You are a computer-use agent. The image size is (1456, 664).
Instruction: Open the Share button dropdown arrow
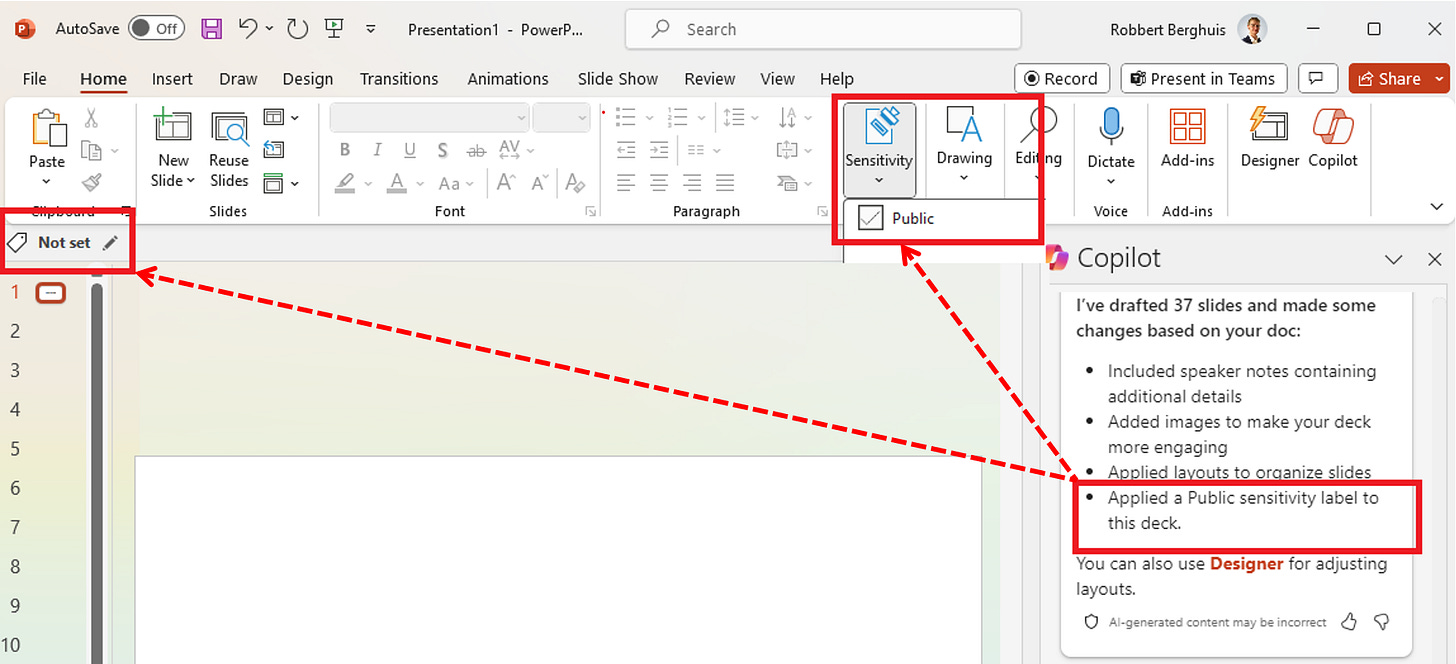(1438, 79)
